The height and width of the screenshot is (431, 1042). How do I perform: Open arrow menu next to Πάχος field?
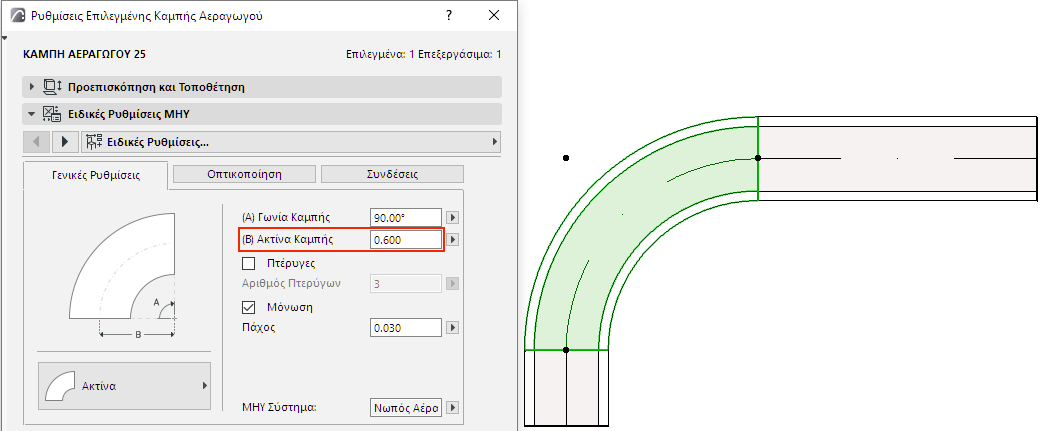[453, 327]
